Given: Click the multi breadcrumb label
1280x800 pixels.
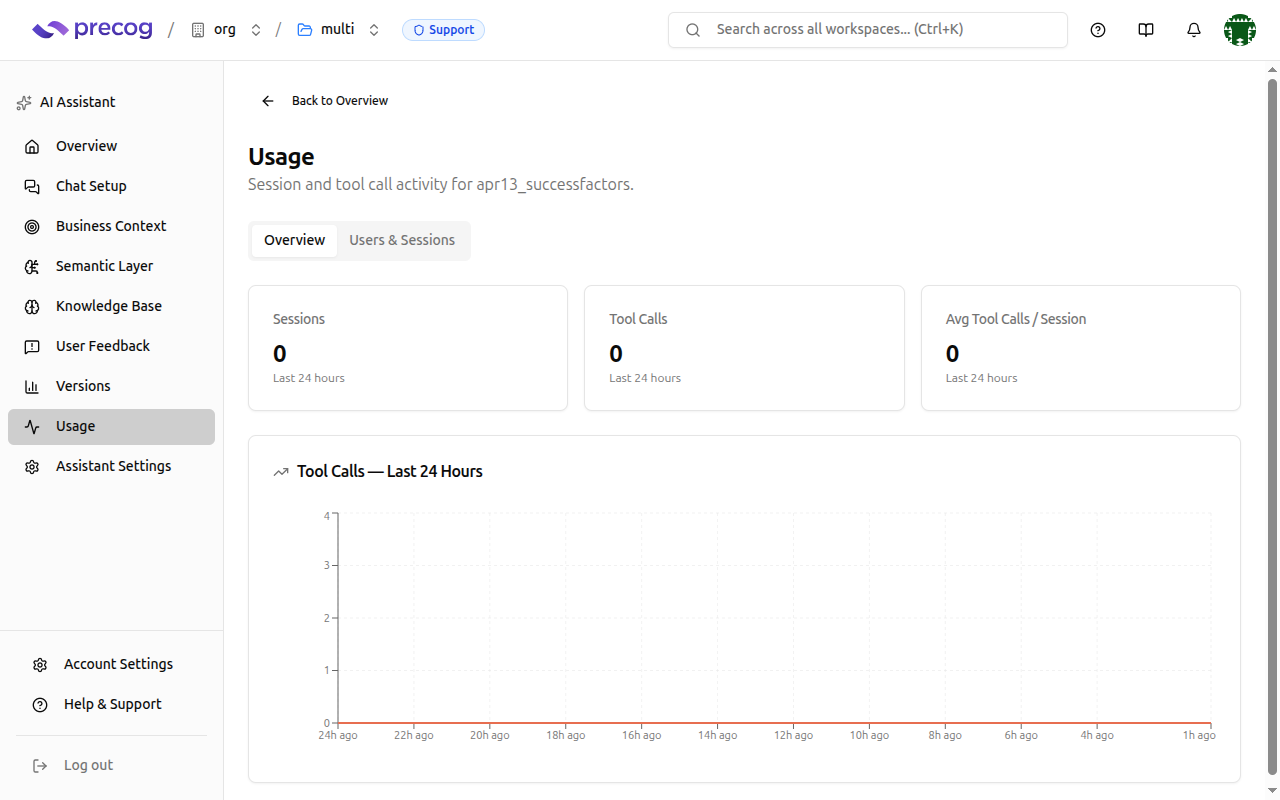Looking at the screenshot, I should point(338,30).
